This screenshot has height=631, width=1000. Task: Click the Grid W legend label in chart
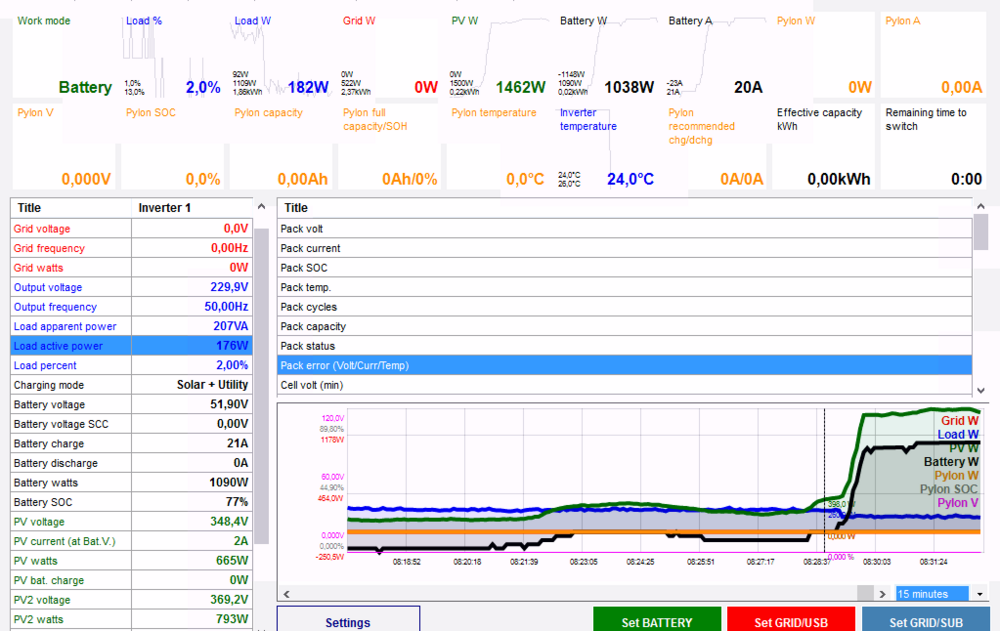958,421
